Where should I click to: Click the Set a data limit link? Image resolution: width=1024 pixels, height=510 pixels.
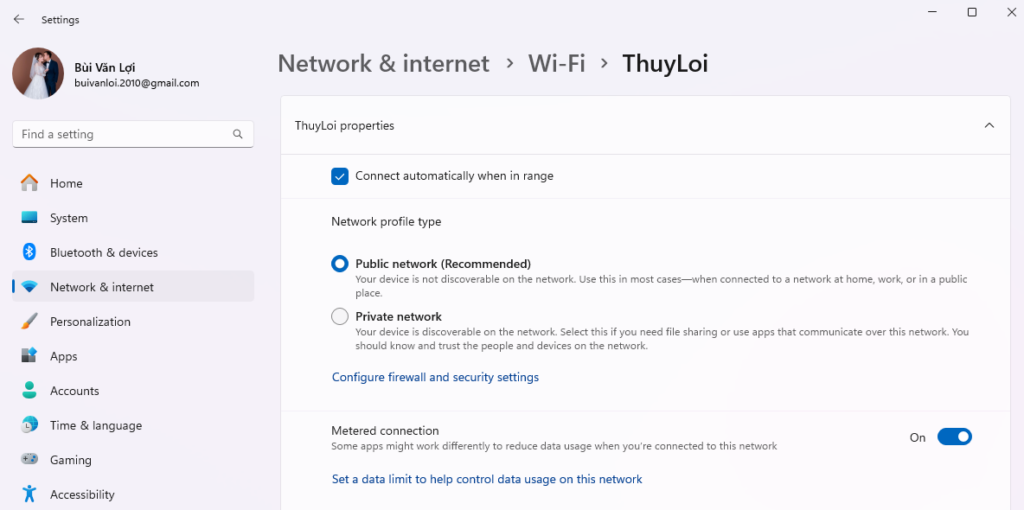pyautogui.click(x=487, y=479)
